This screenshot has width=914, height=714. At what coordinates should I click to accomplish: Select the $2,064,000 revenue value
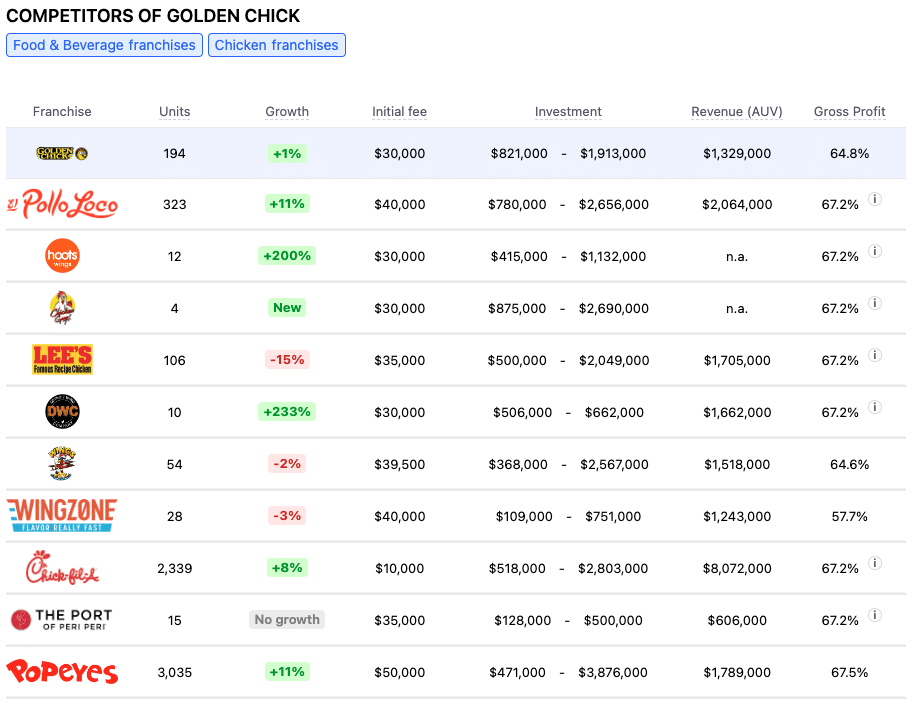(x=737, y=205)
